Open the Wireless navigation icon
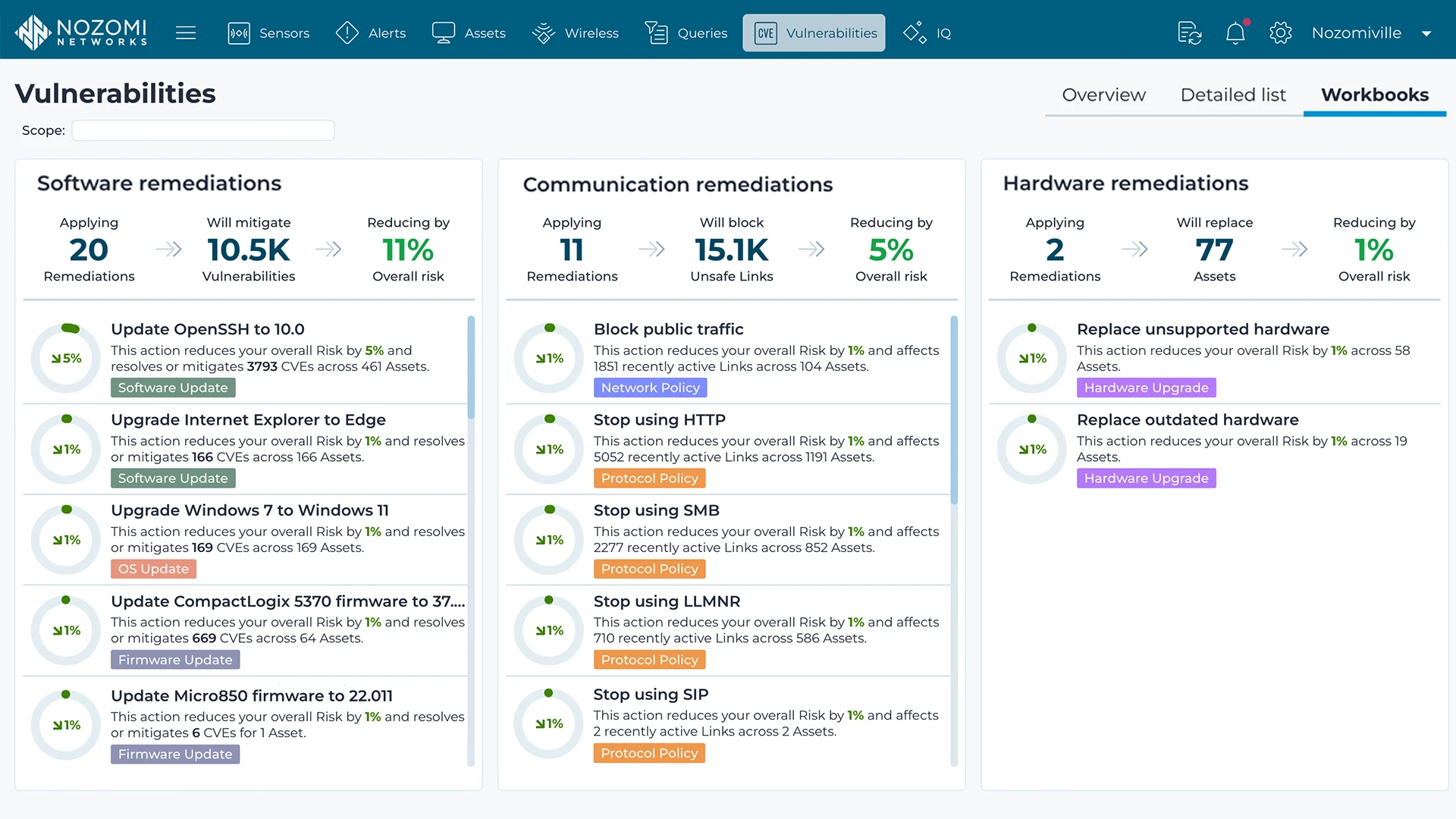The width and height of the screenshot is (1456, 819). coord(544,33)
